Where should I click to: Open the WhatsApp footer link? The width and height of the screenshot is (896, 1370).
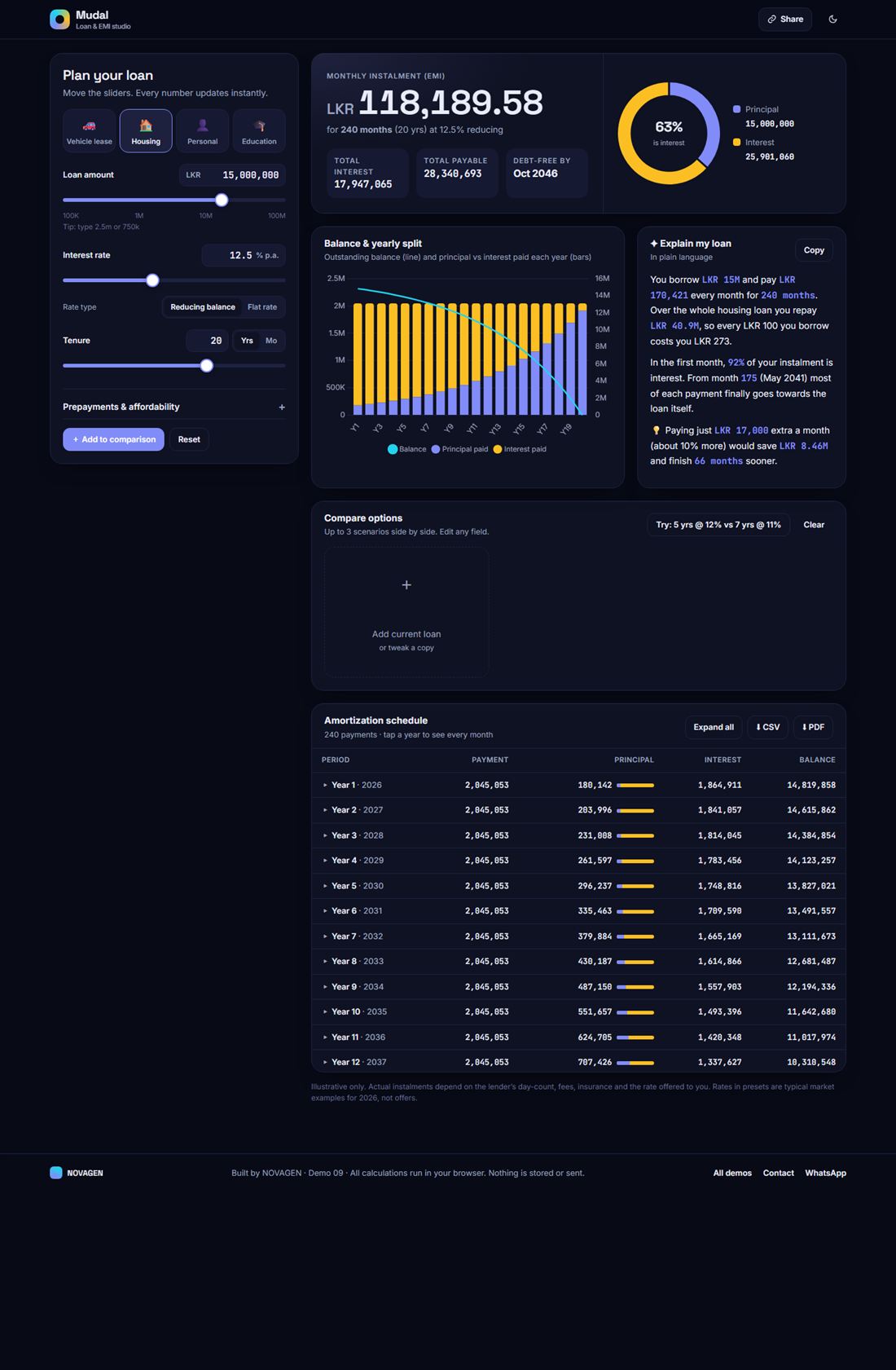pyautogui.click(x=825, y=1174)
